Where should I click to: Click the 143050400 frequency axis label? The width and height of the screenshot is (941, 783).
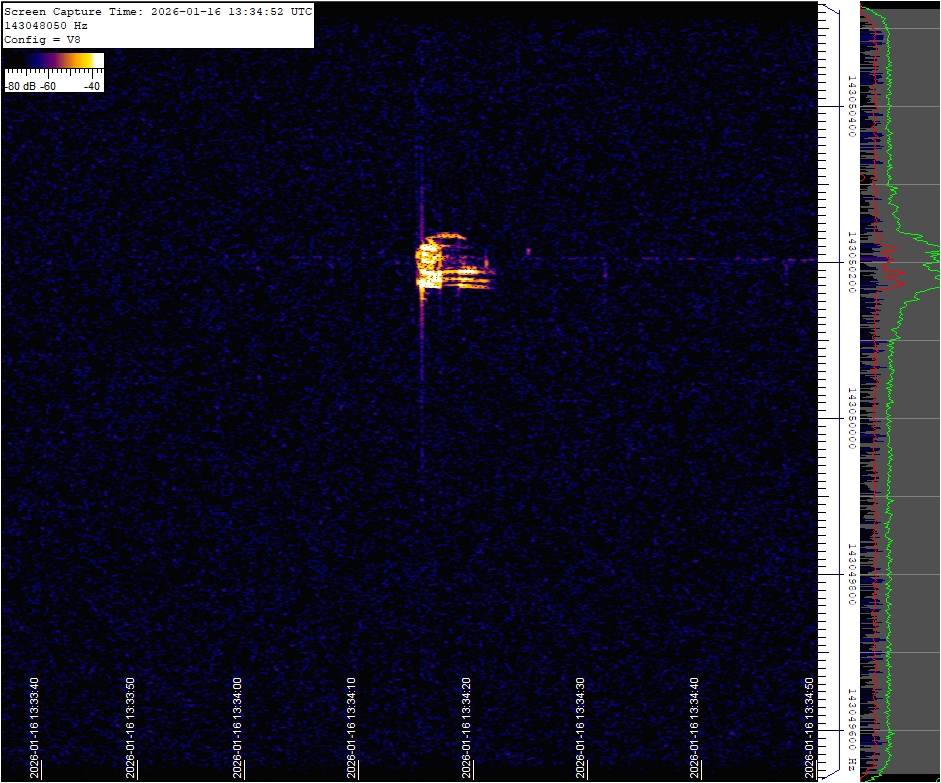tap(850, 104)
